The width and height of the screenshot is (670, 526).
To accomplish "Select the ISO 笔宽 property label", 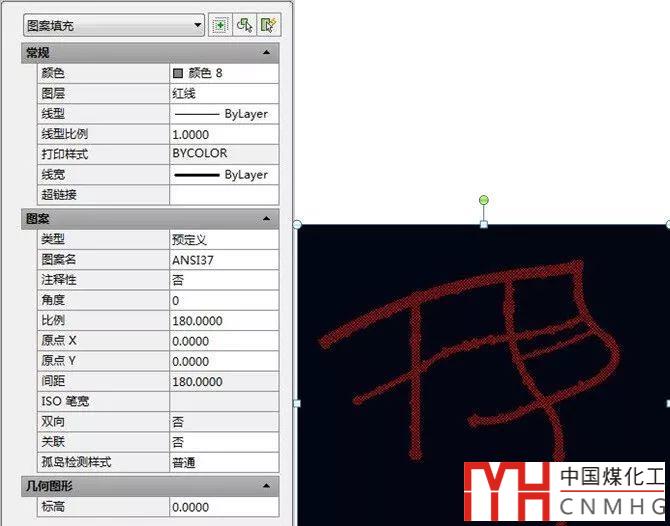I will (65, 401).
